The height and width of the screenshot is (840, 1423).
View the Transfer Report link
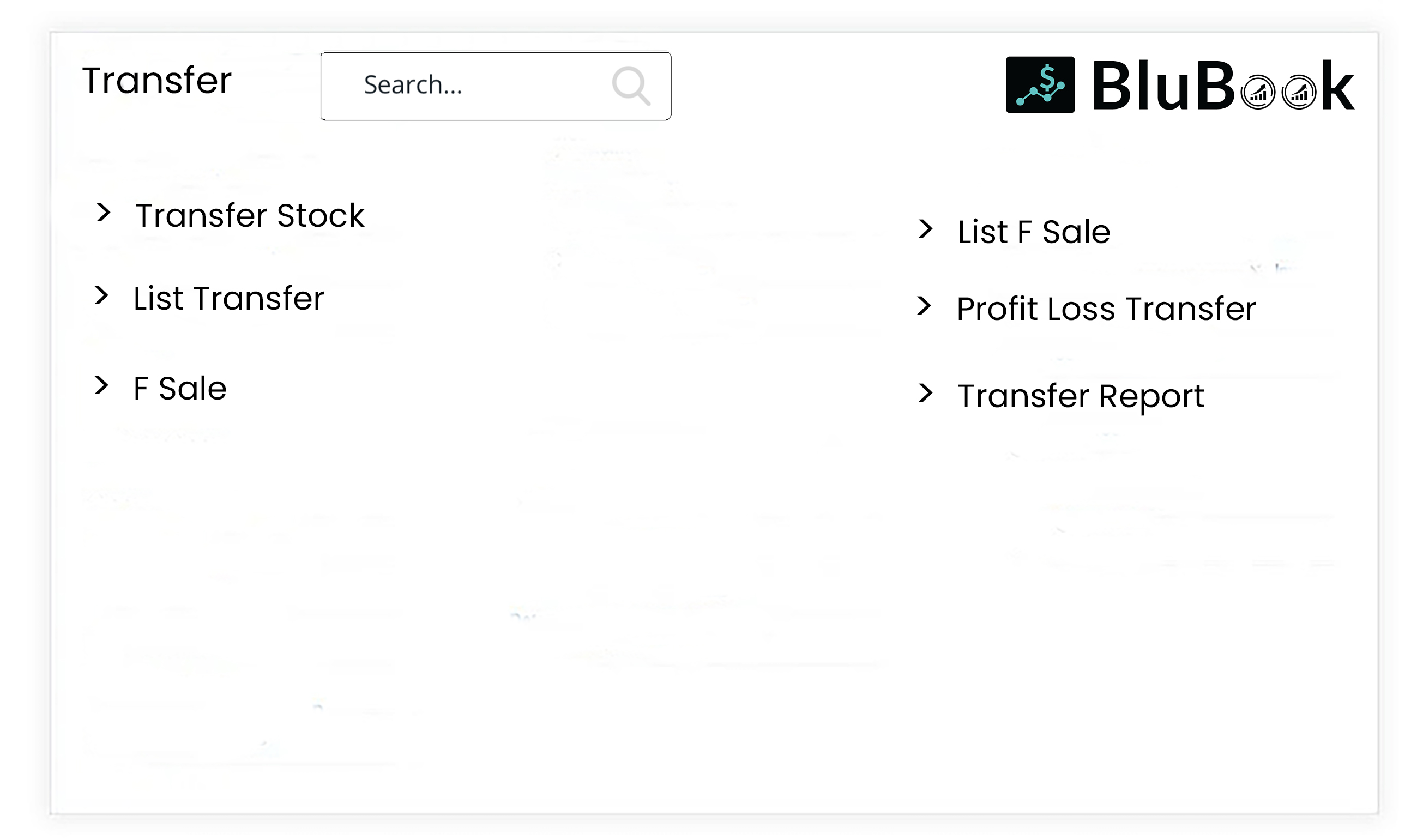tap(1081, 396)
